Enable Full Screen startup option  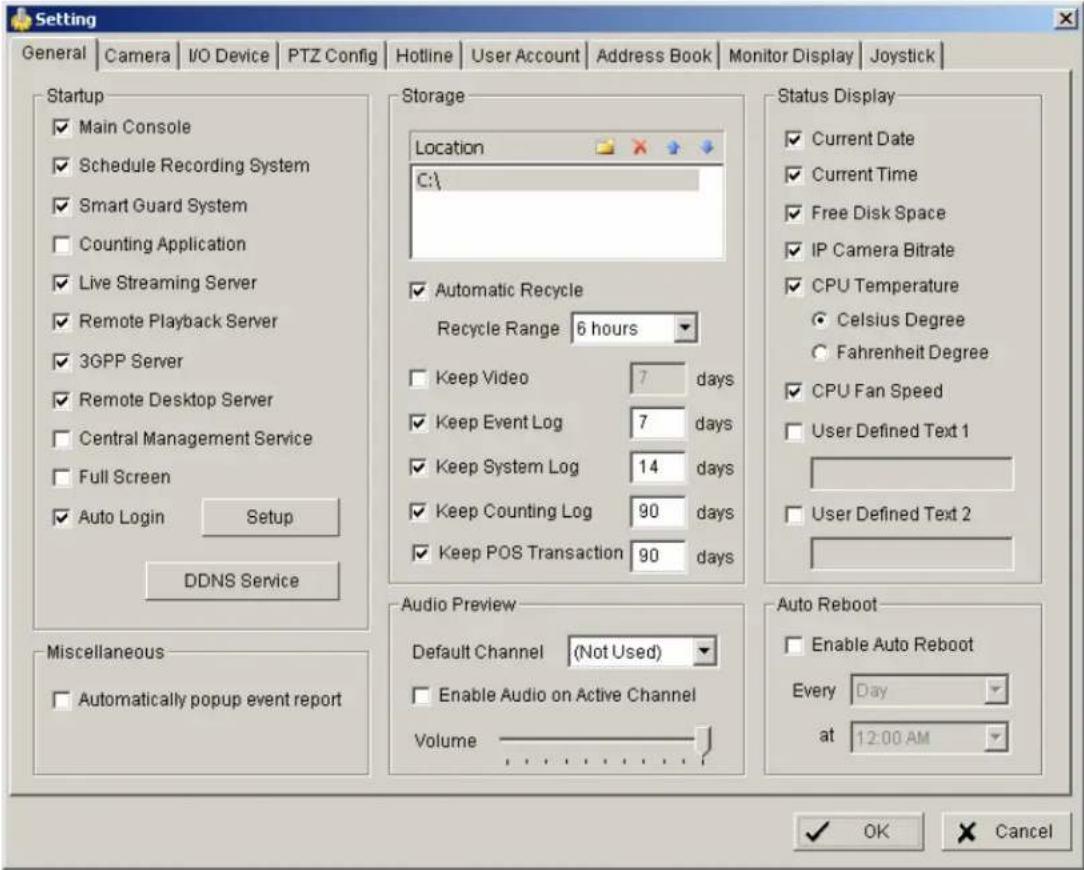click(x=62, y=478)
